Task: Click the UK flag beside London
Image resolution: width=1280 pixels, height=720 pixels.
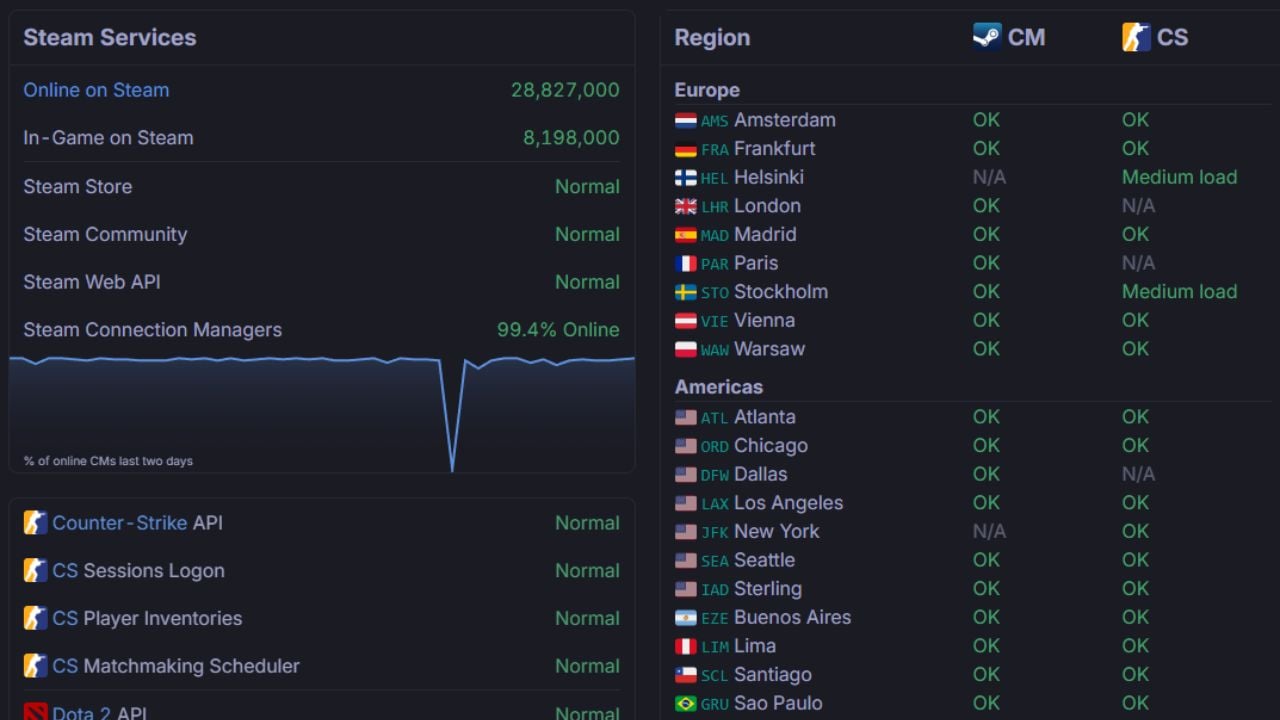Action: (686, 206)
